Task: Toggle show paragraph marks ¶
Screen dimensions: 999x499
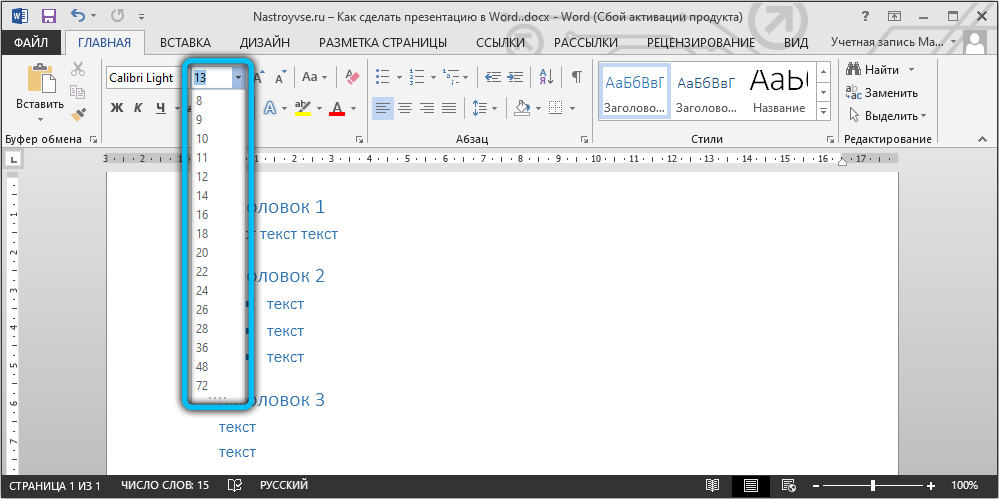Action: pos(577,77)
